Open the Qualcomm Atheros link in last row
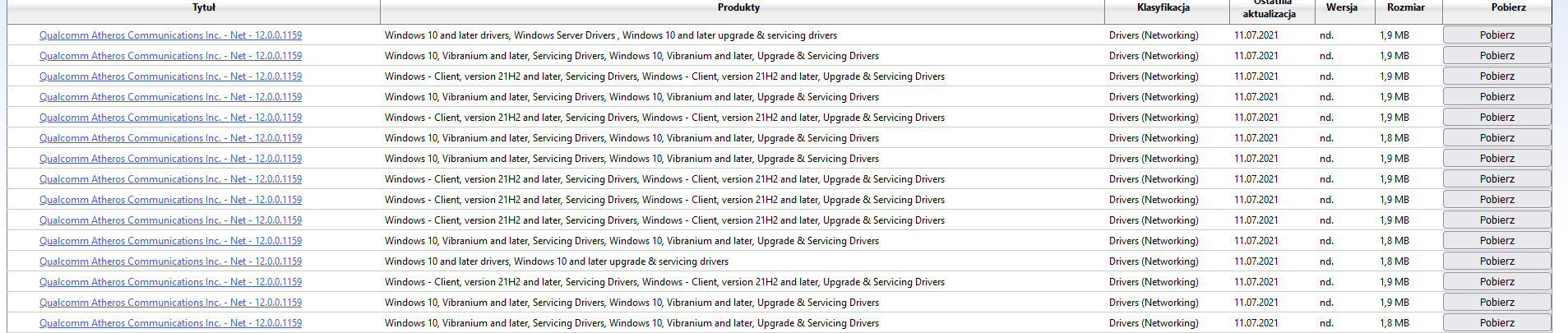The width and height of the screenshot is (1568, 333). pyautogui.click(x=170, y=323)
